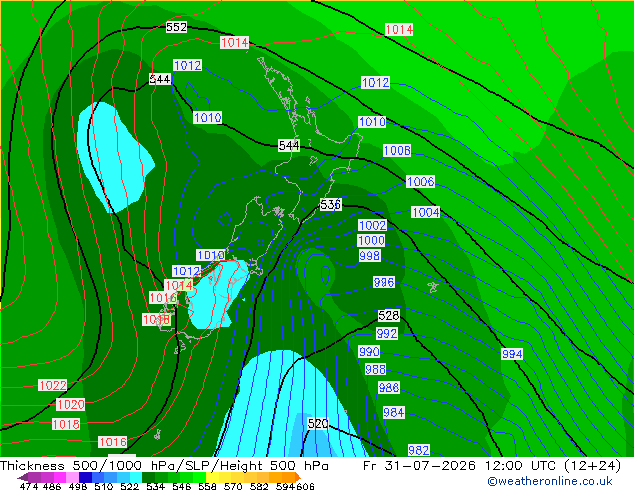Click the 998 isobar label
The width and height of the screenshot is (634, 490).
click(x=370, y=256)
